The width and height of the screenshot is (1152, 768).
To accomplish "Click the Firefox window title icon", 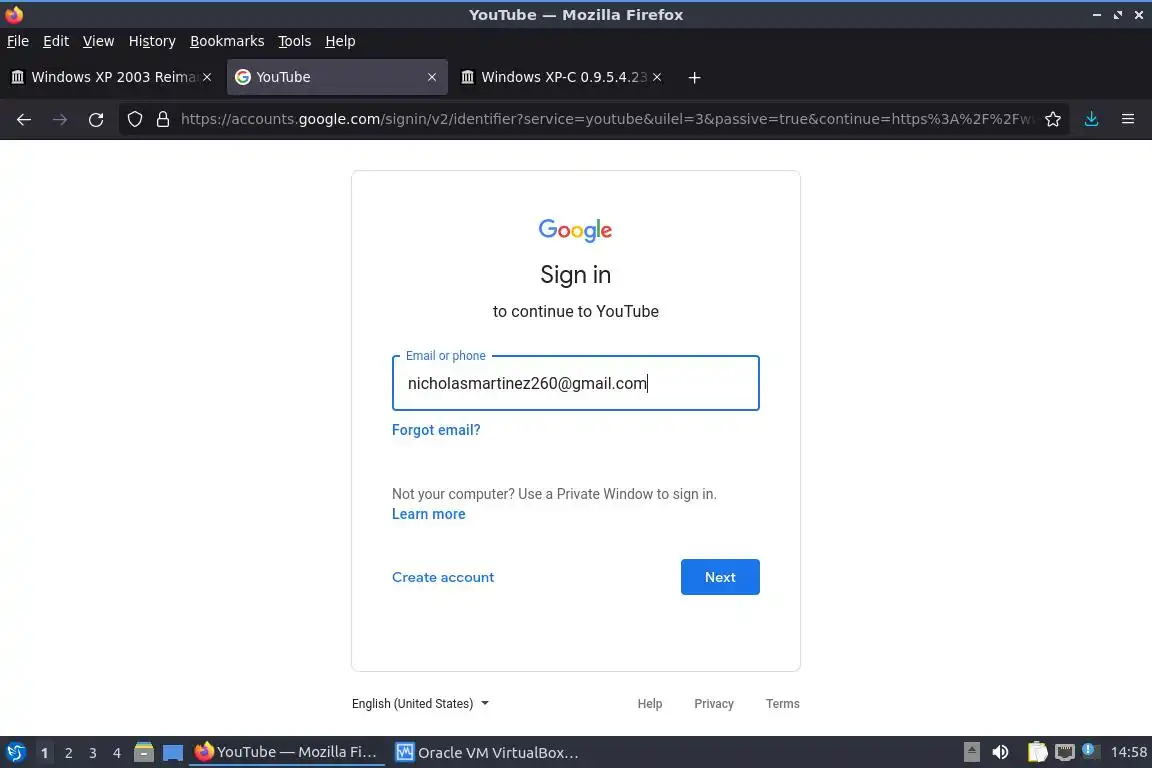I will click(13, 14).
